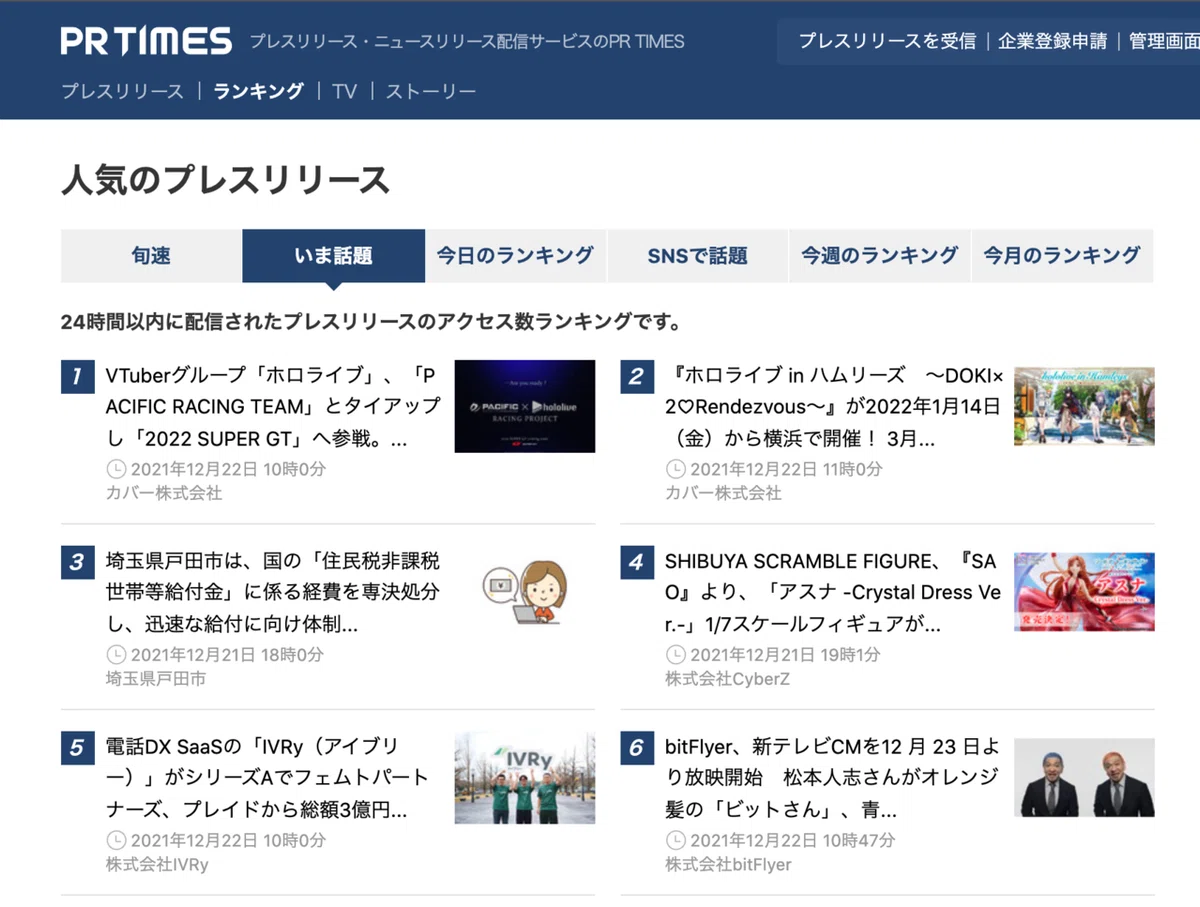Click the rank 2 number badge

pos(636,377)
